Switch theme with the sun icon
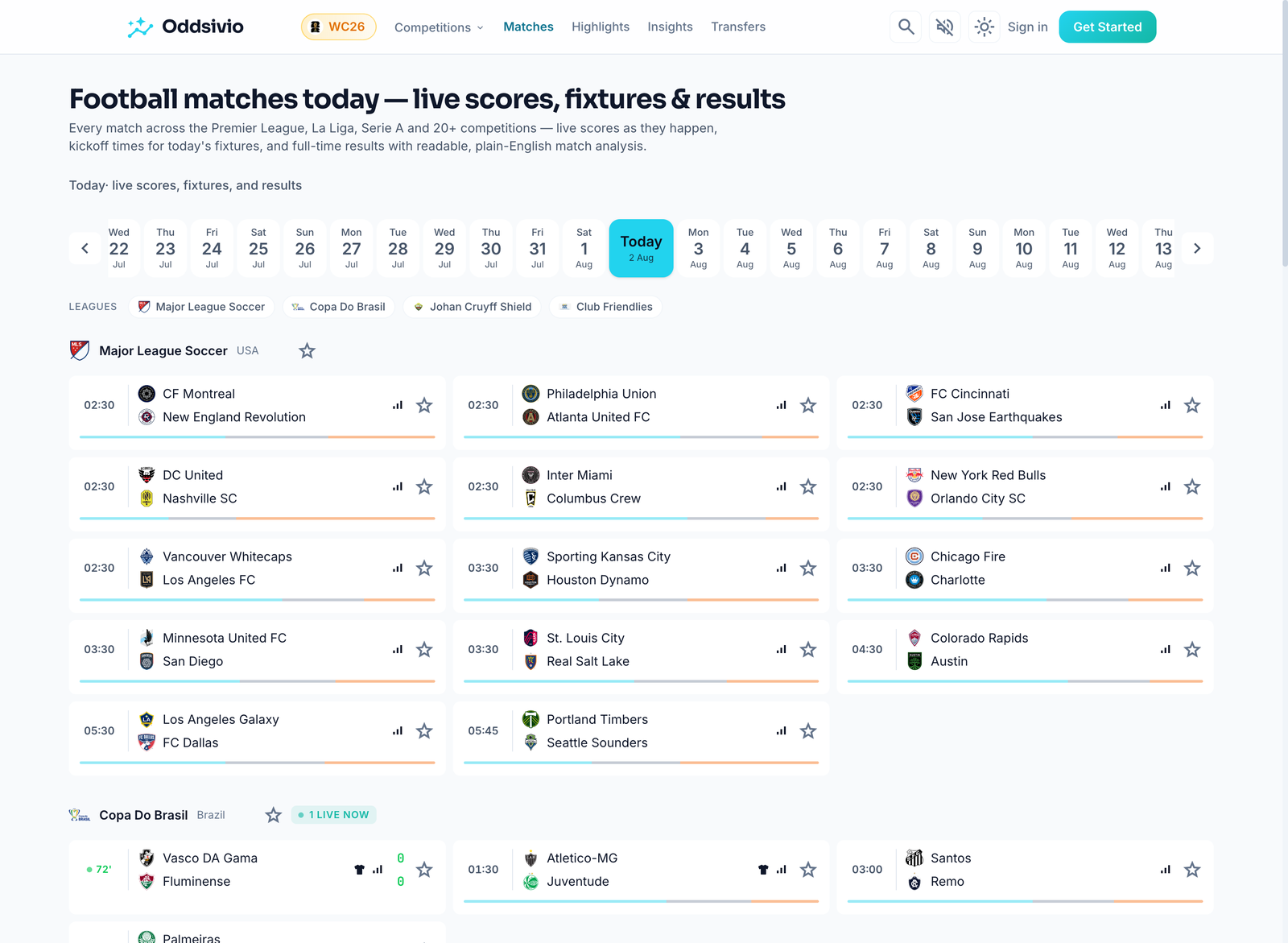 point(984,27)
